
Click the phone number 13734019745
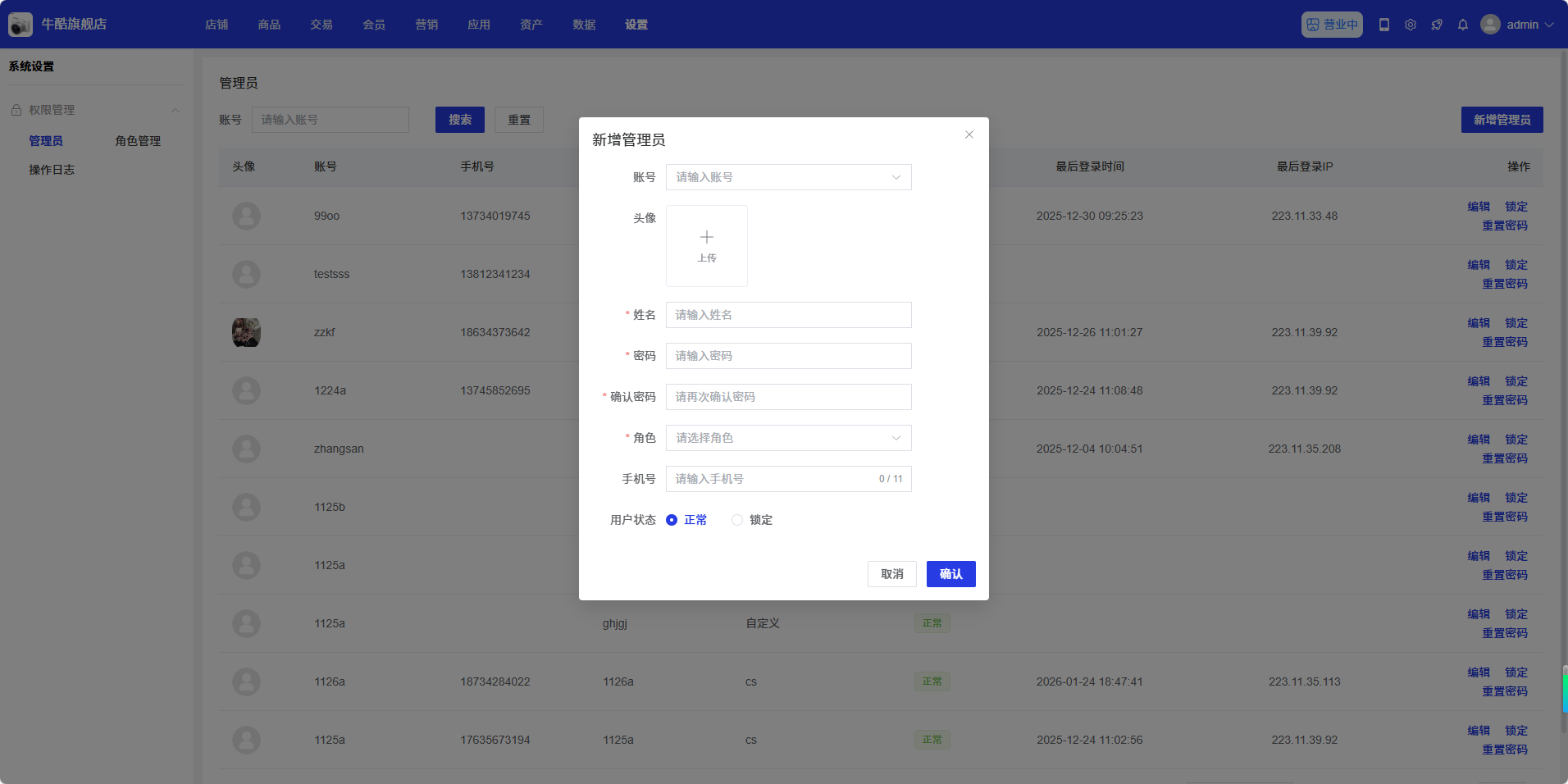tap(495, 216)
